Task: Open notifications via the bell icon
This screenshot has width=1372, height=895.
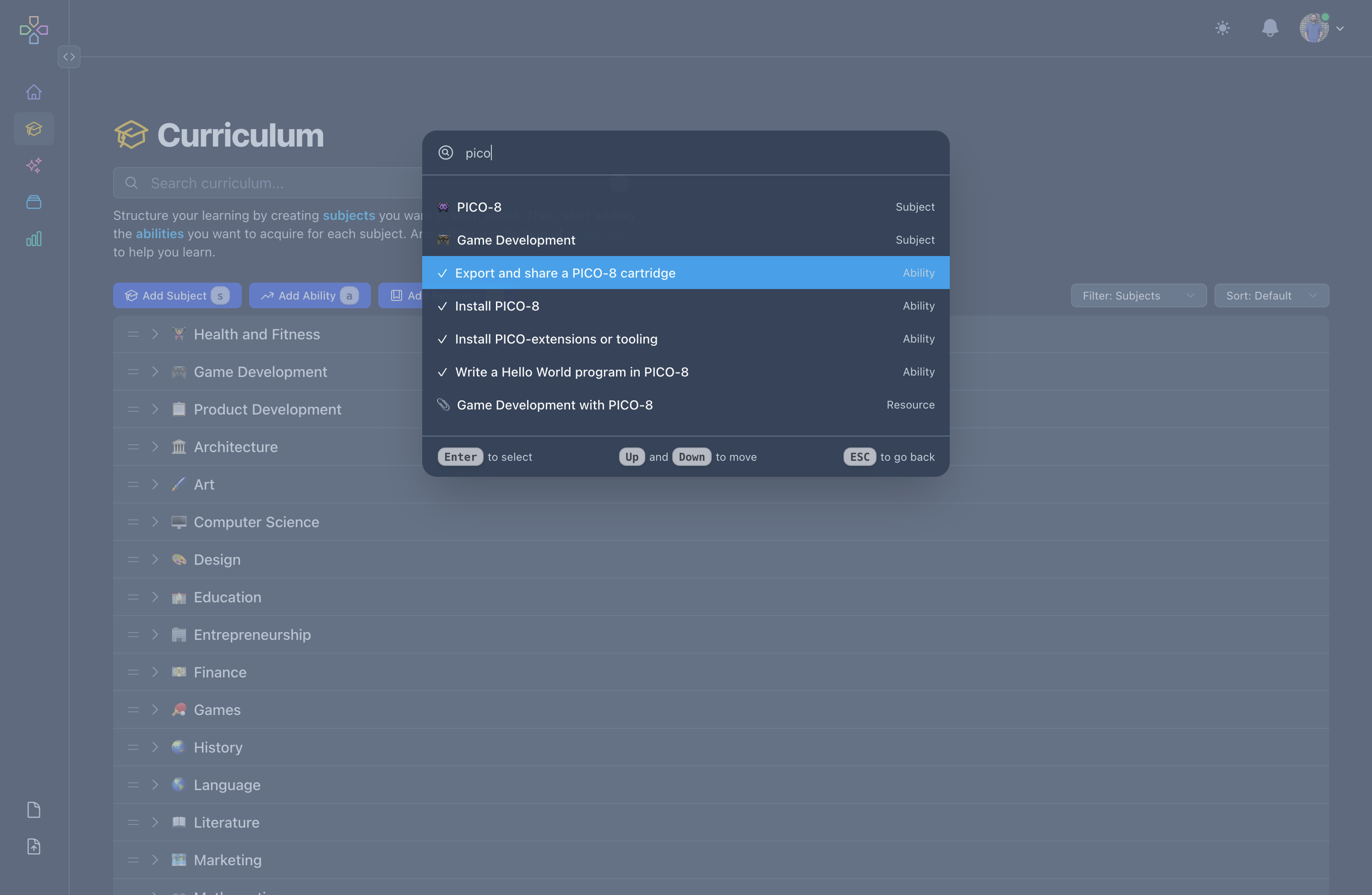Action: (1270, 27)
